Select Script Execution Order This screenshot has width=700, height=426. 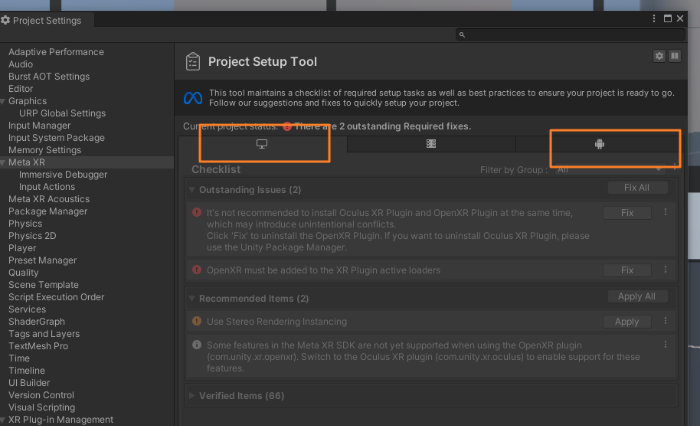point(56,297)
